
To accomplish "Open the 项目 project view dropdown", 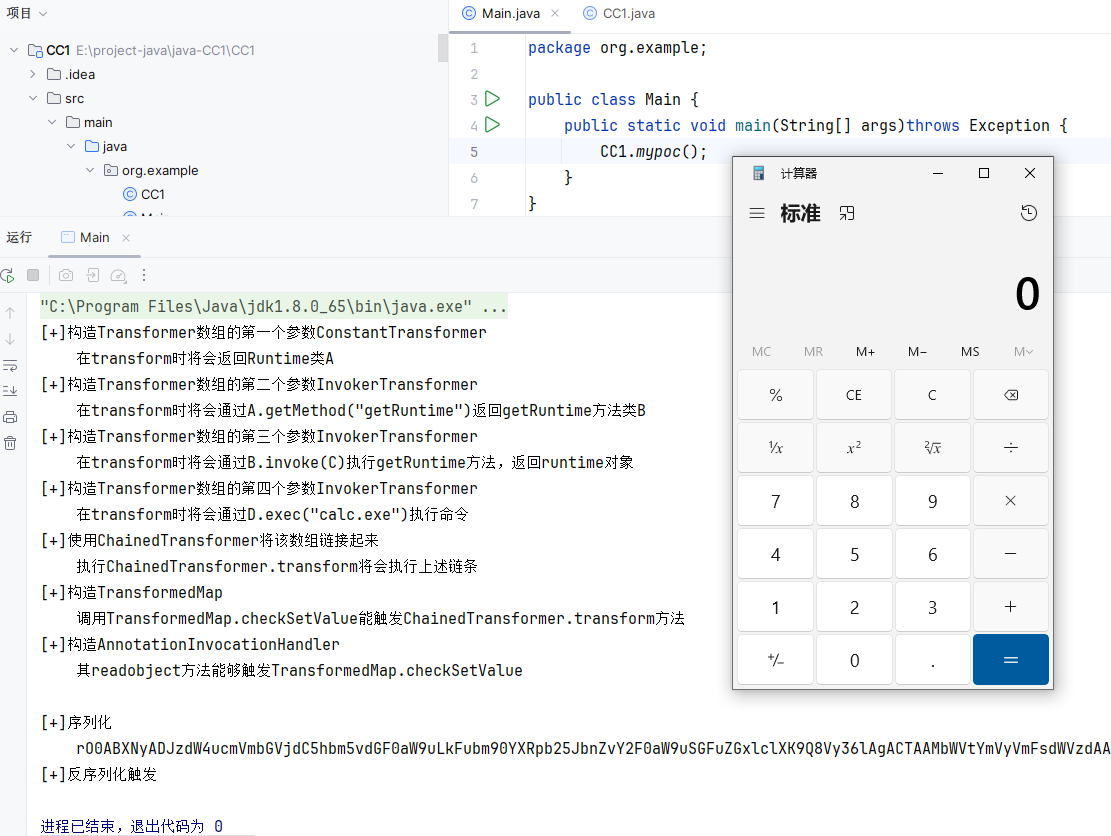I will click(26, 13).
